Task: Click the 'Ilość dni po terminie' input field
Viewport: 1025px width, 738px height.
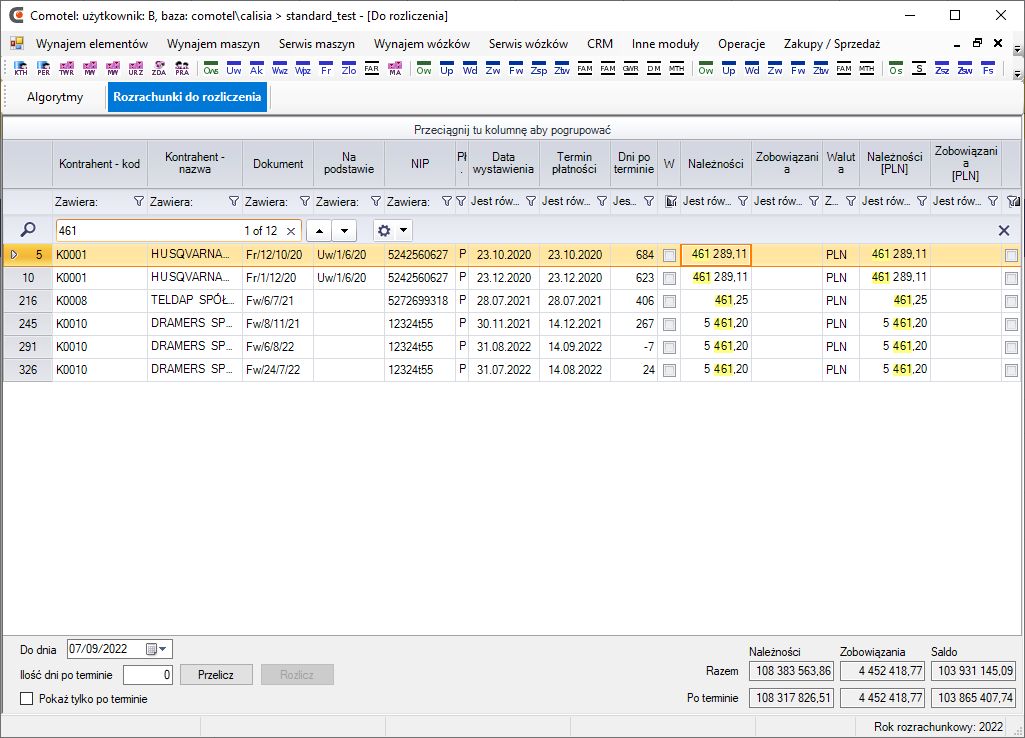Action: coord(148,675)
